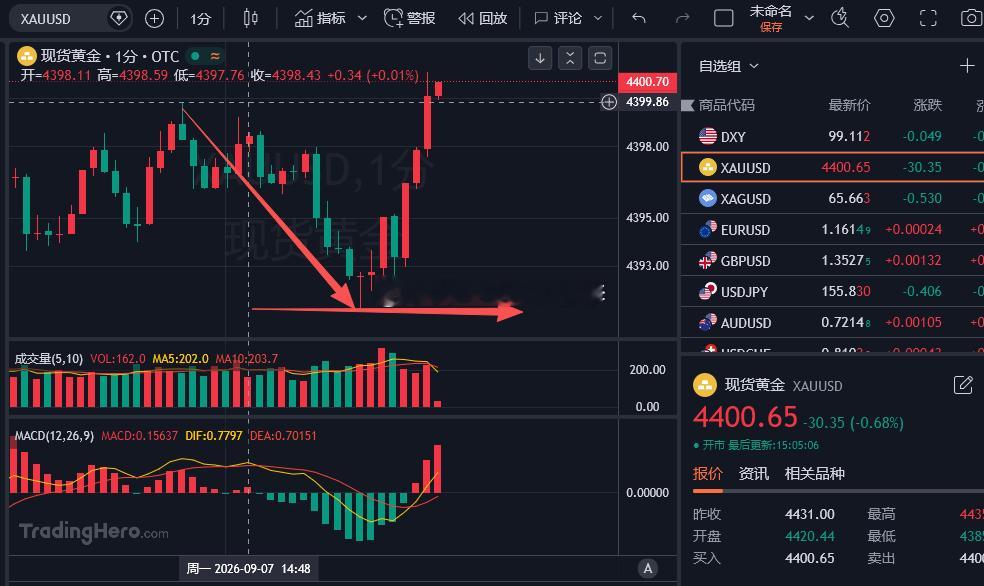This screenshot has height=586, width=984.
Task: Switch to the 资讯 news tab
Action: point(754,473)
